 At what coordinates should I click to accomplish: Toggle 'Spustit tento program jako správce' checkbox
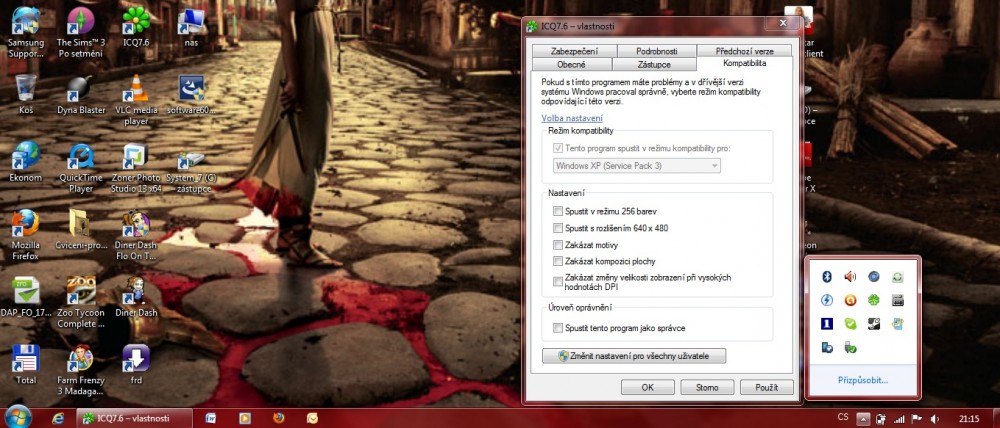558,328
